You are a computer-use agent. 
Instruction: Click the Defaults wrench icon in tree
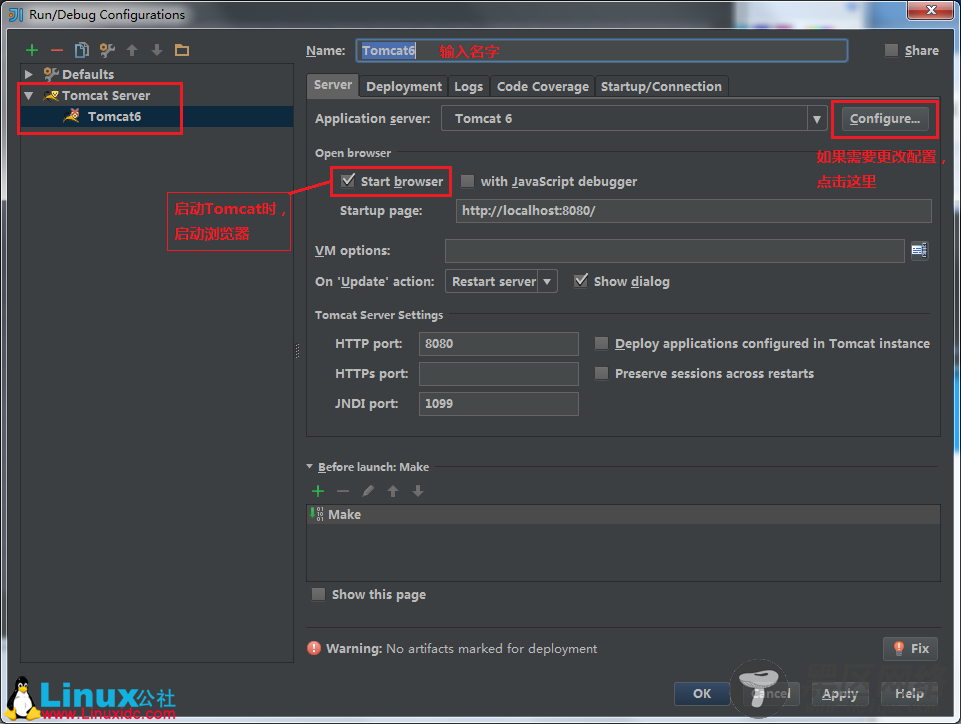pos(51,74)
